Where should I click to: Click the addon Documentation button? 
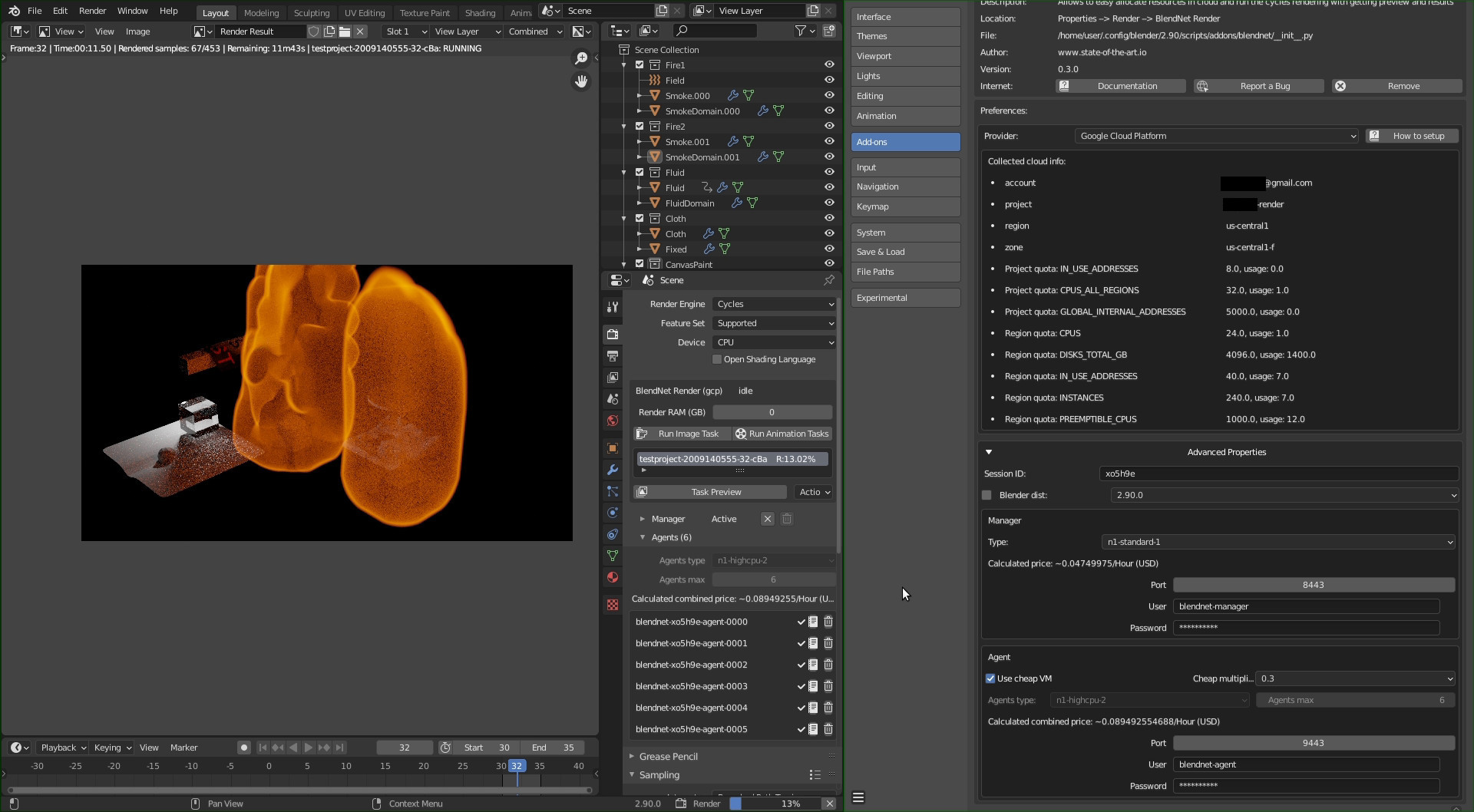[x=1121, y=86]
